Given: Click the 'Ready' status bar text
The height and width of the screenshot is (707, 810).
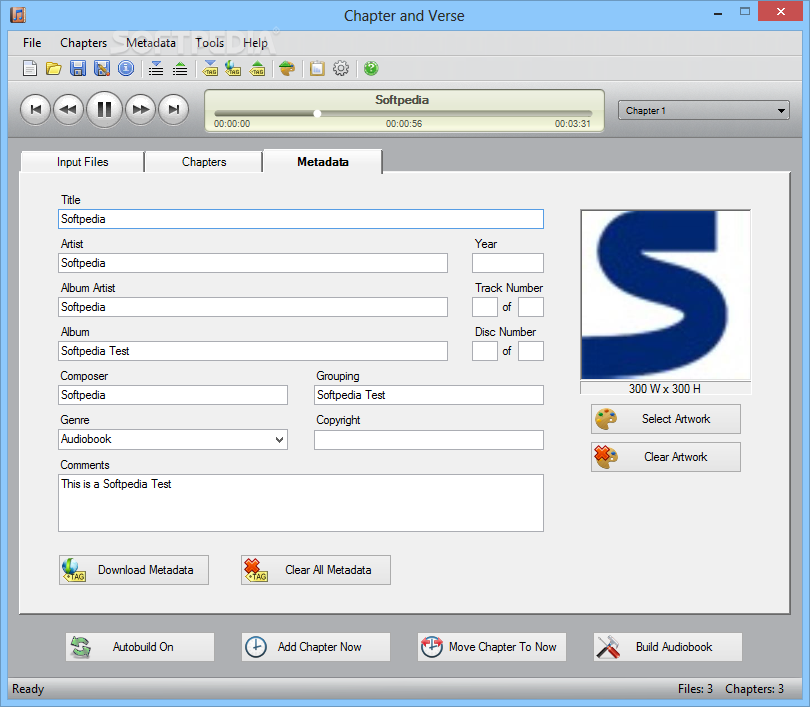Looking at the screenshot, I should (x=28, y=689).
